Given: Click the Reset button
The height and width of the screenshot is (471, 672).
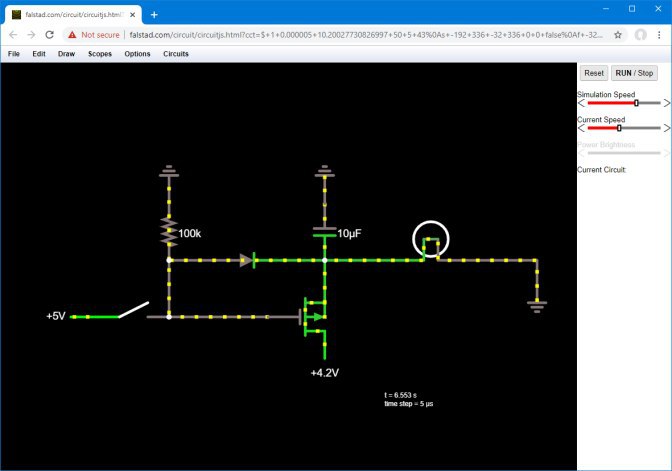Looking at the screenshot, I should tap(594, 73).
